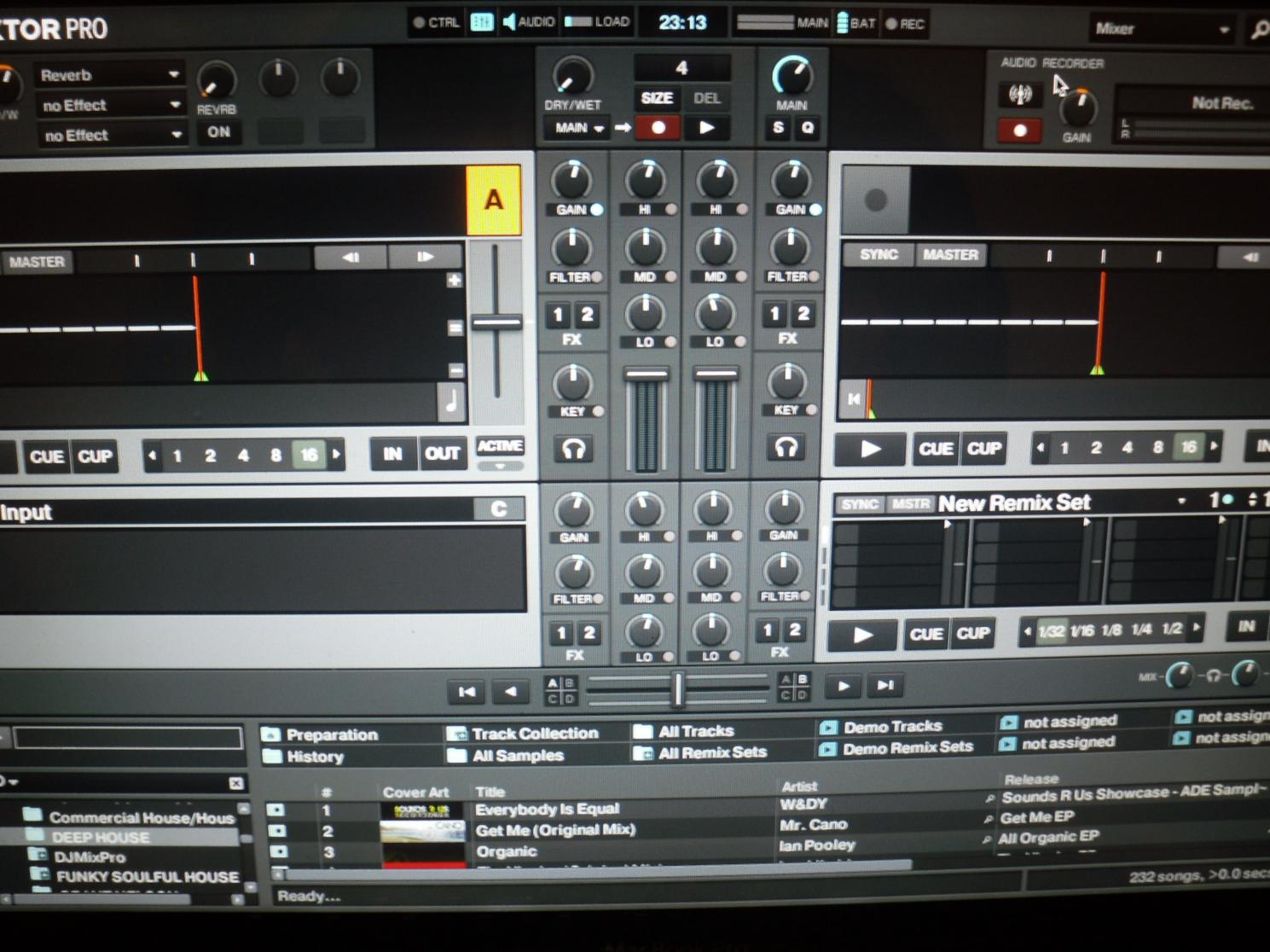Click the loop recorder DEL button
This screenshot has width=1270, height=952.
[x=707, y=98]
